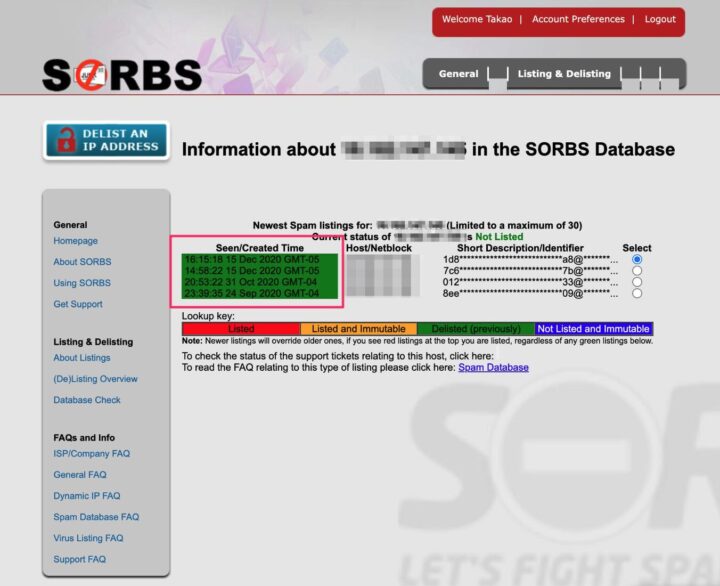The width and height of the screenshot is (720, 586).
Task: Open the ISP/Company FAQ link
Action: point(91,454)
